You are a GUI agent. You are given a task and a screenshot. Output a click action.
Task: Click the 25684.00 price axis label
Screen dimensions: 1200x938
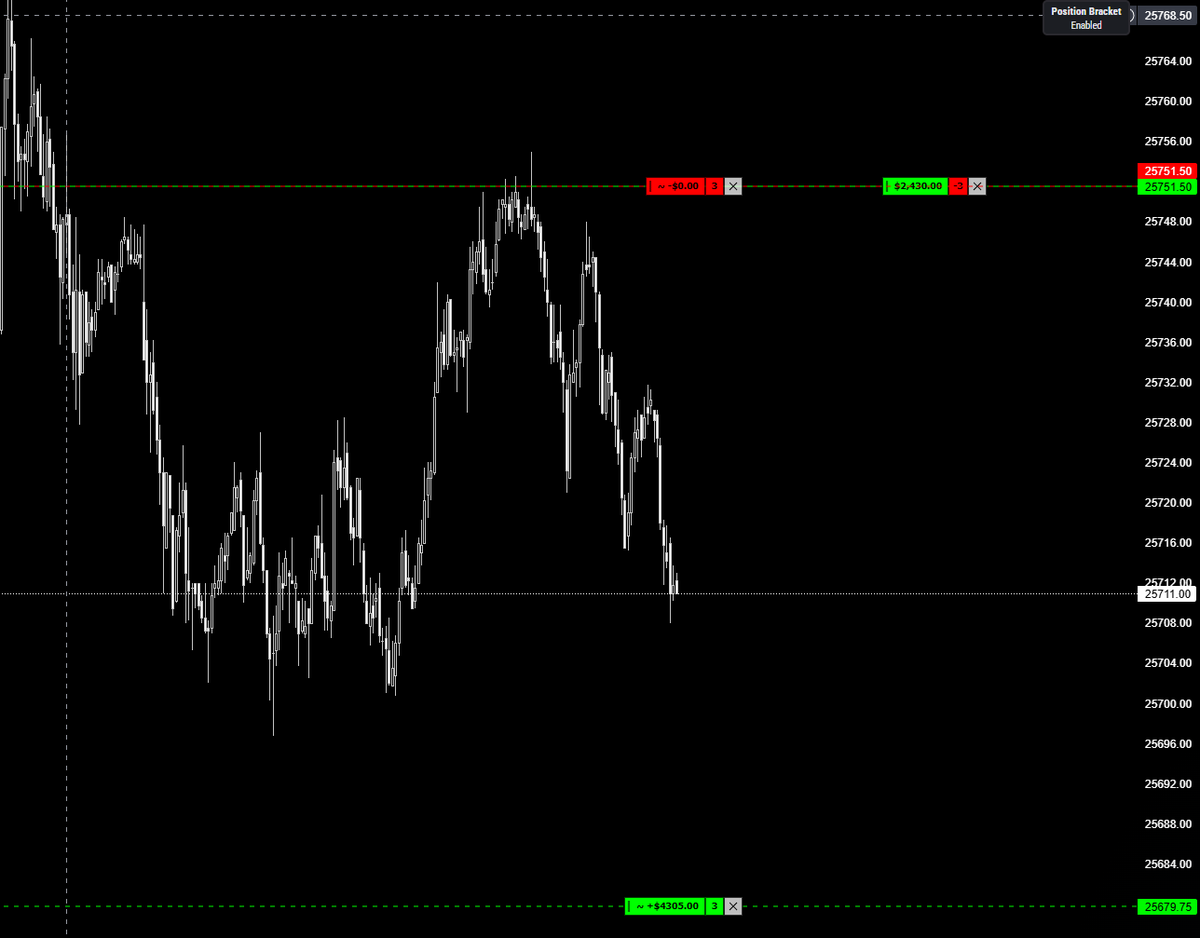[x=1167, y=864]
